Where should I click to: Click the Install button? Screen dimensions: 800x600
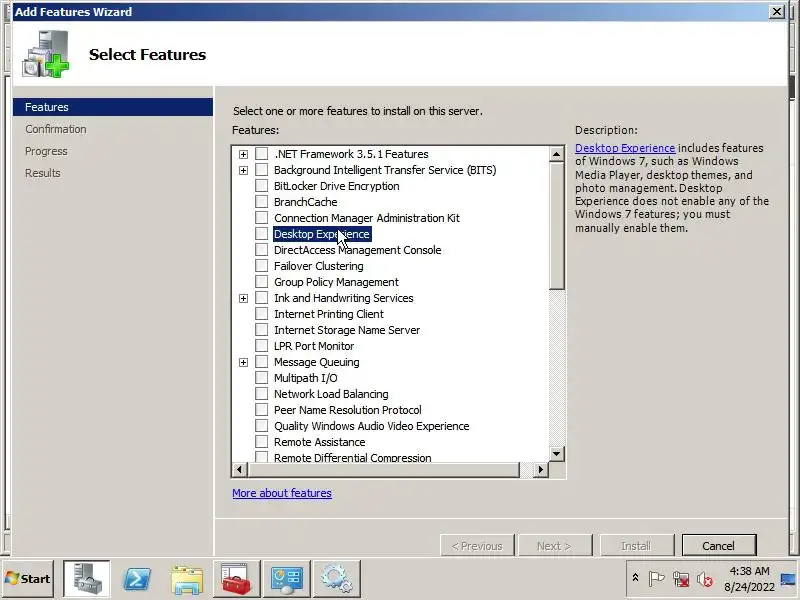coord(636,546)
